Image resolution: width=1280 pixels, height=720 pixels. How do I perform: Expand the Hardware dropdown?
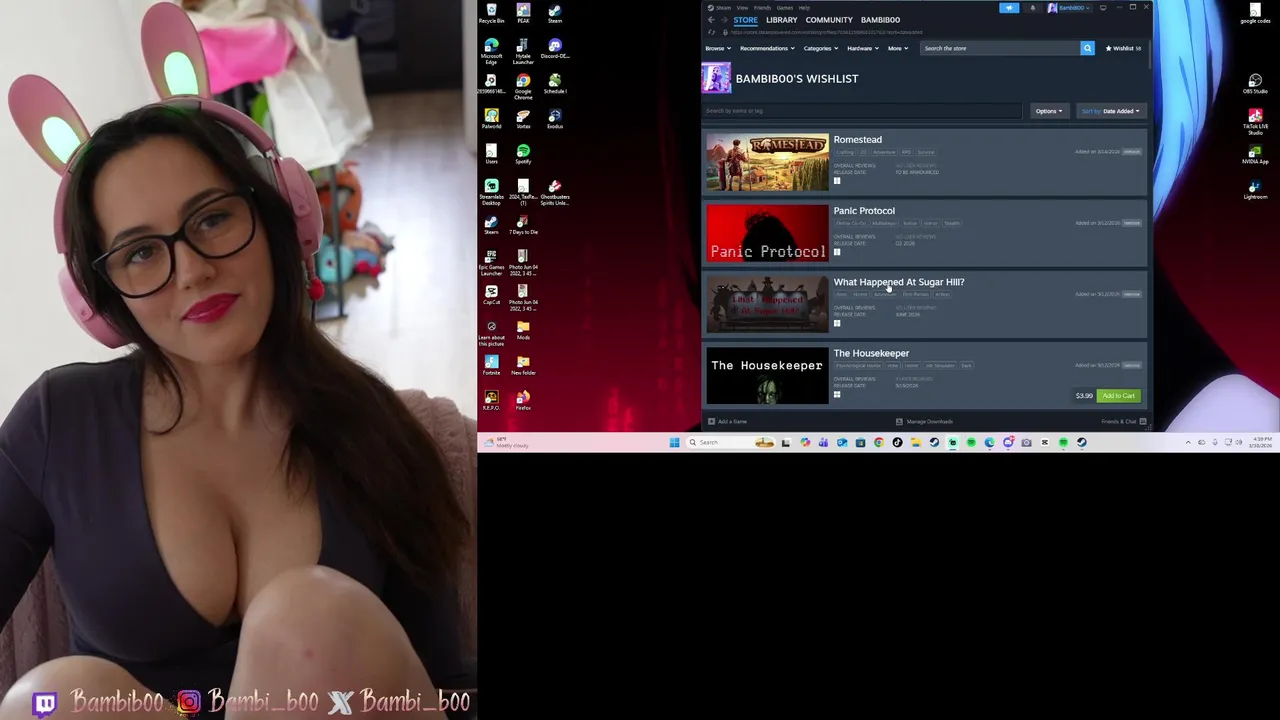click(x=862, y=48)
